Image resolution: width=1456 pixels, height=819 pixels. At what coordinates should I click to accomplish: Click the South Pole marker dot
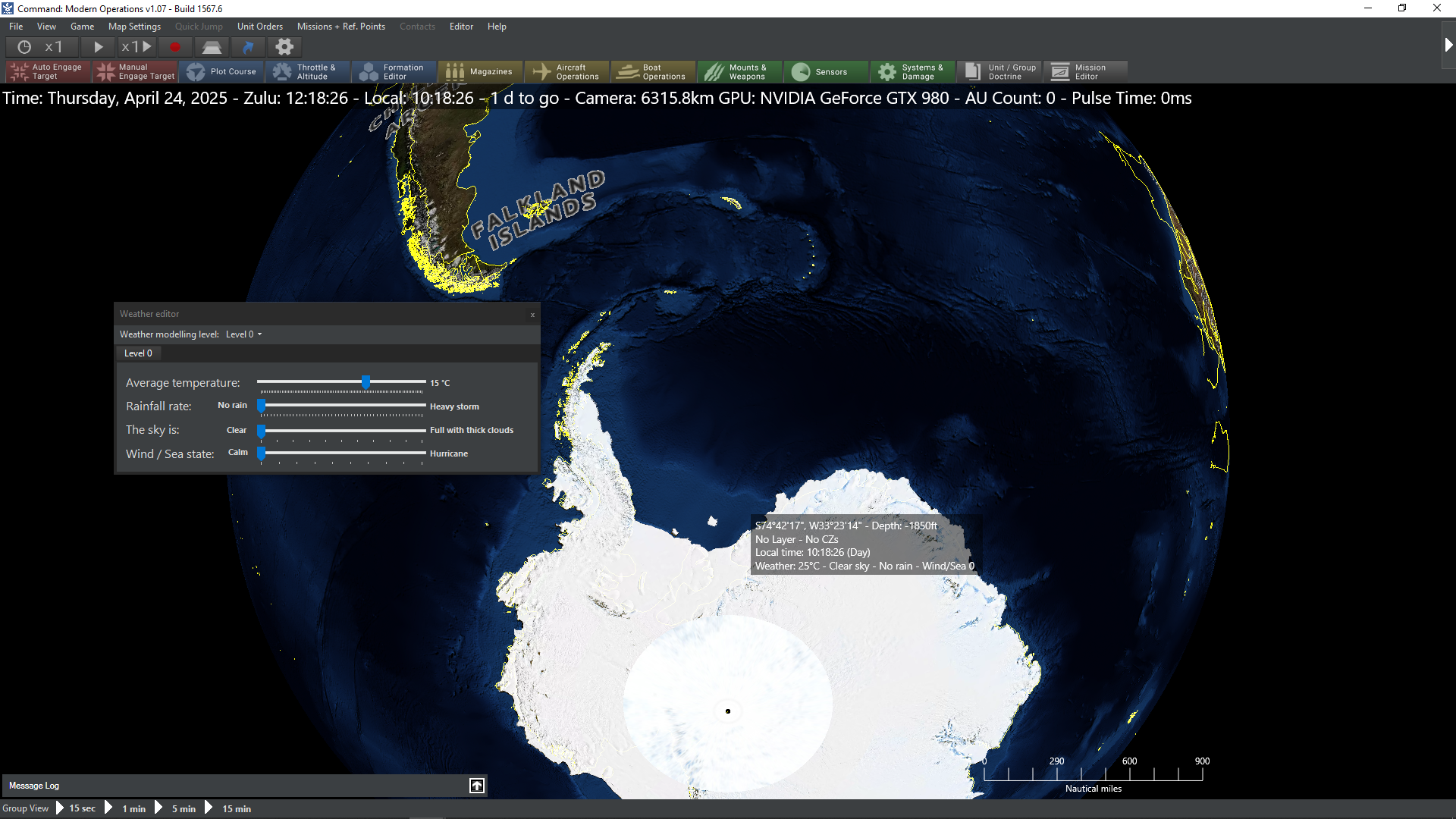coord(728,711)
